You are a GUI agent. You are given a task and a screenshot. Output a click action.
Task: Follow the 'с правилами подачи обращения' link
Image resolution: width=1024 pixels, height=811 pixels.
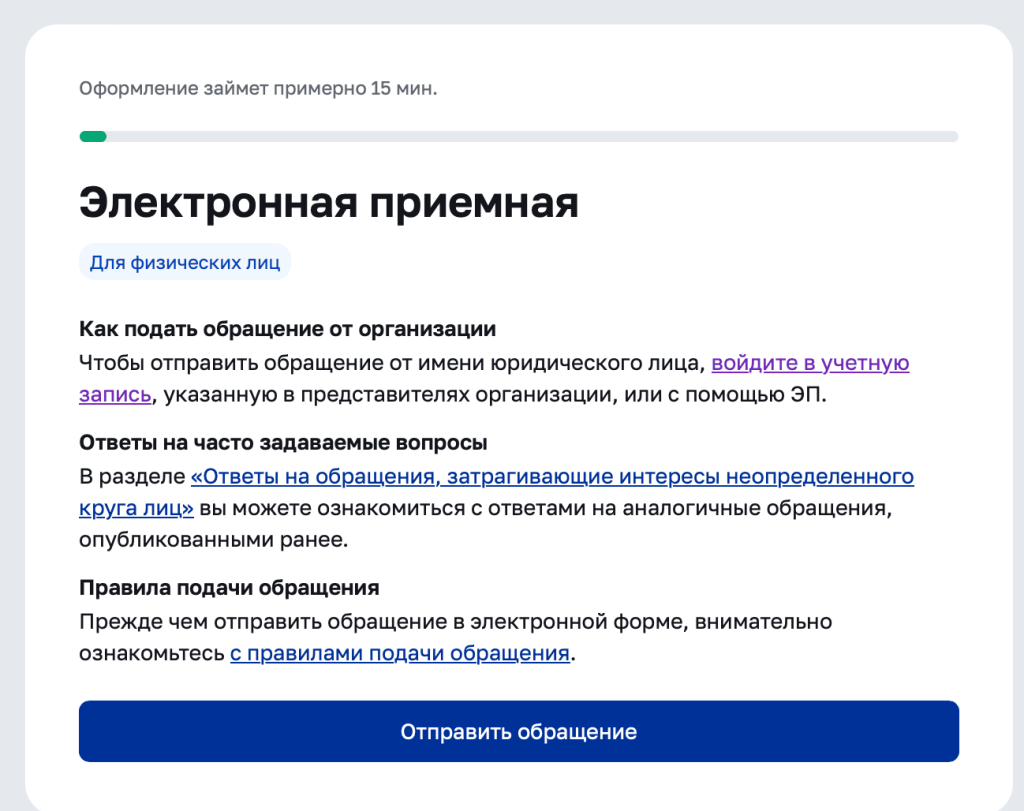pos(400,653)
